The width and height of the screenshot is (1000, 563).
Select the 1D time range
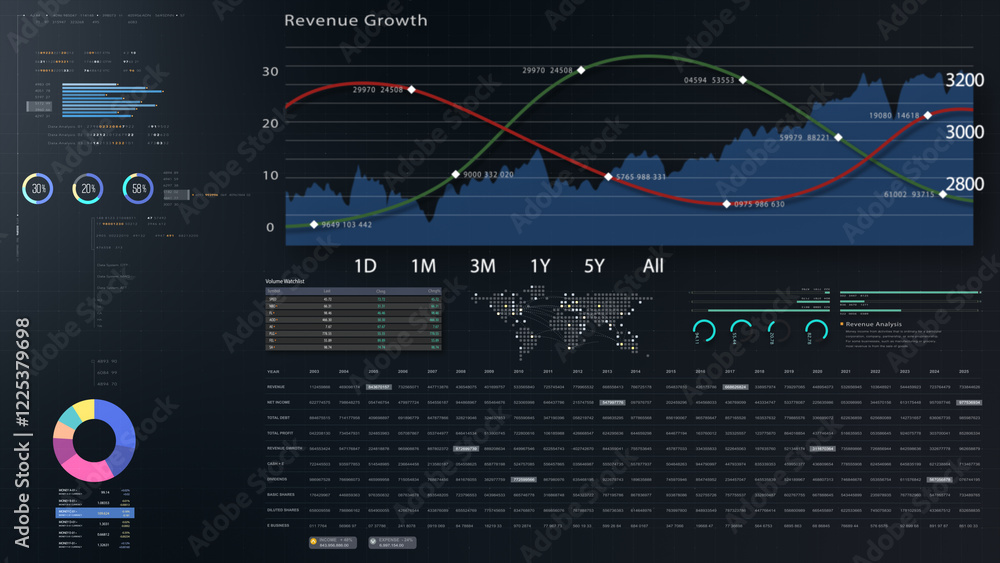point(365,266)
